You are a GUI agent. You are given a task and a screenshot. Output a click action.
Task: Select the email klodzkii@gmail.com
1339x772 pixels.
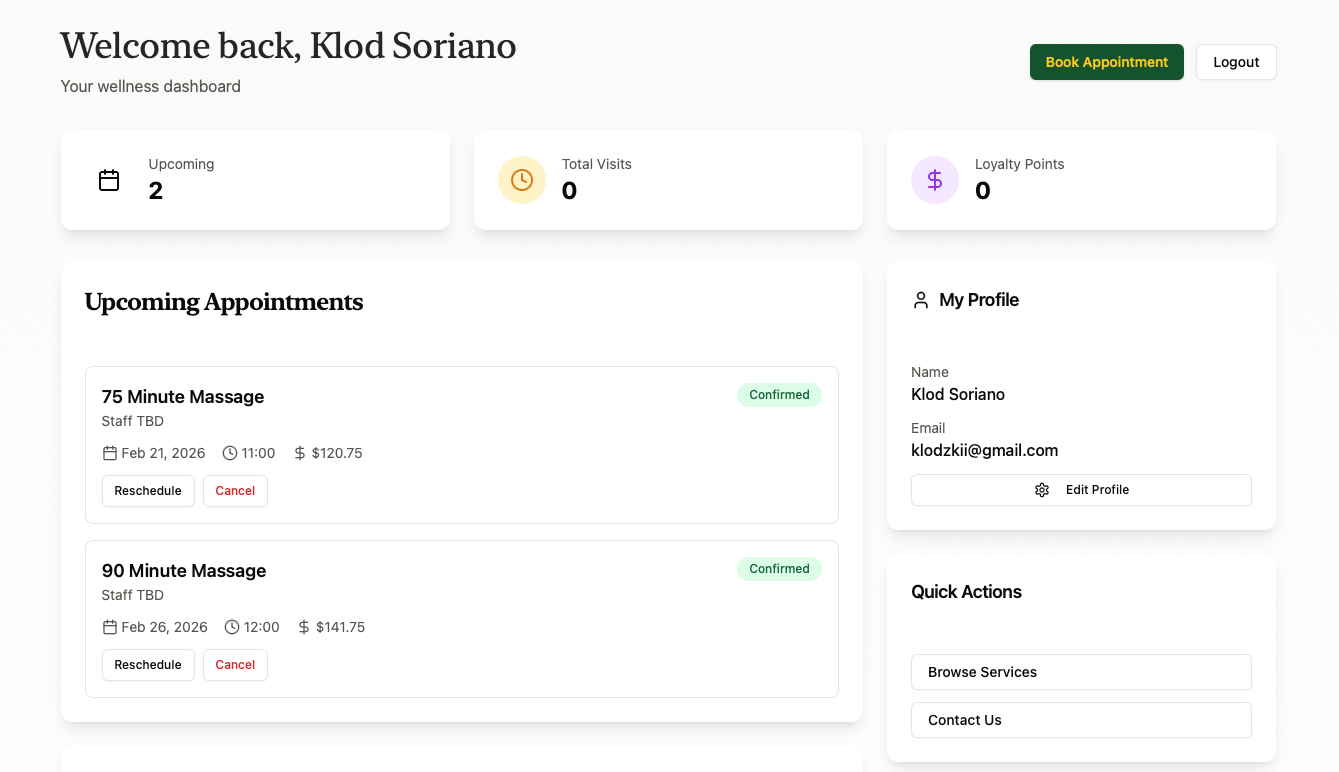point(985,450)
